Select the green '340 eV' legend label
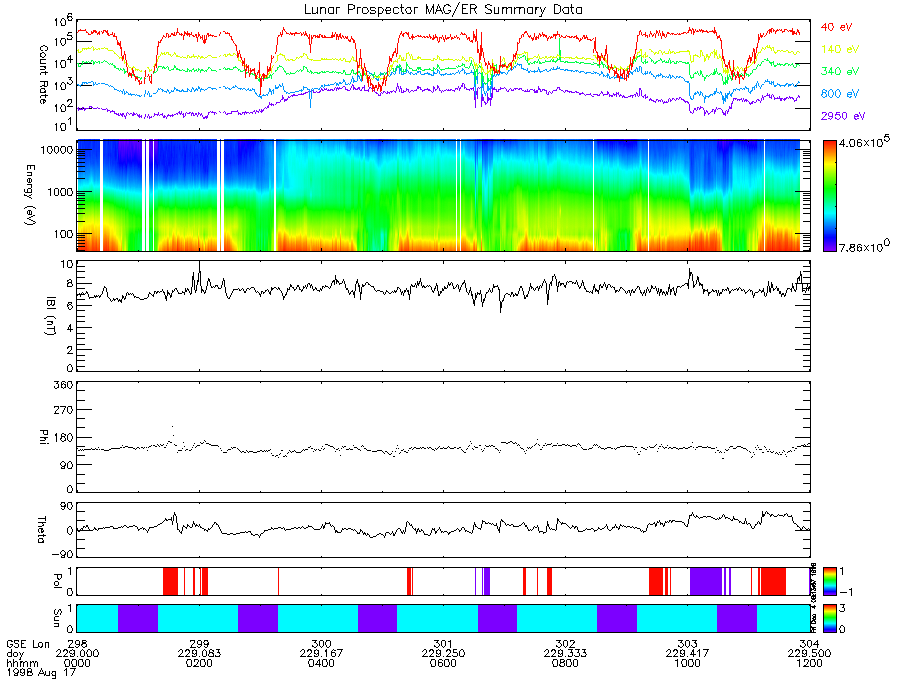900x700 pixels. (x=840, y=71)
